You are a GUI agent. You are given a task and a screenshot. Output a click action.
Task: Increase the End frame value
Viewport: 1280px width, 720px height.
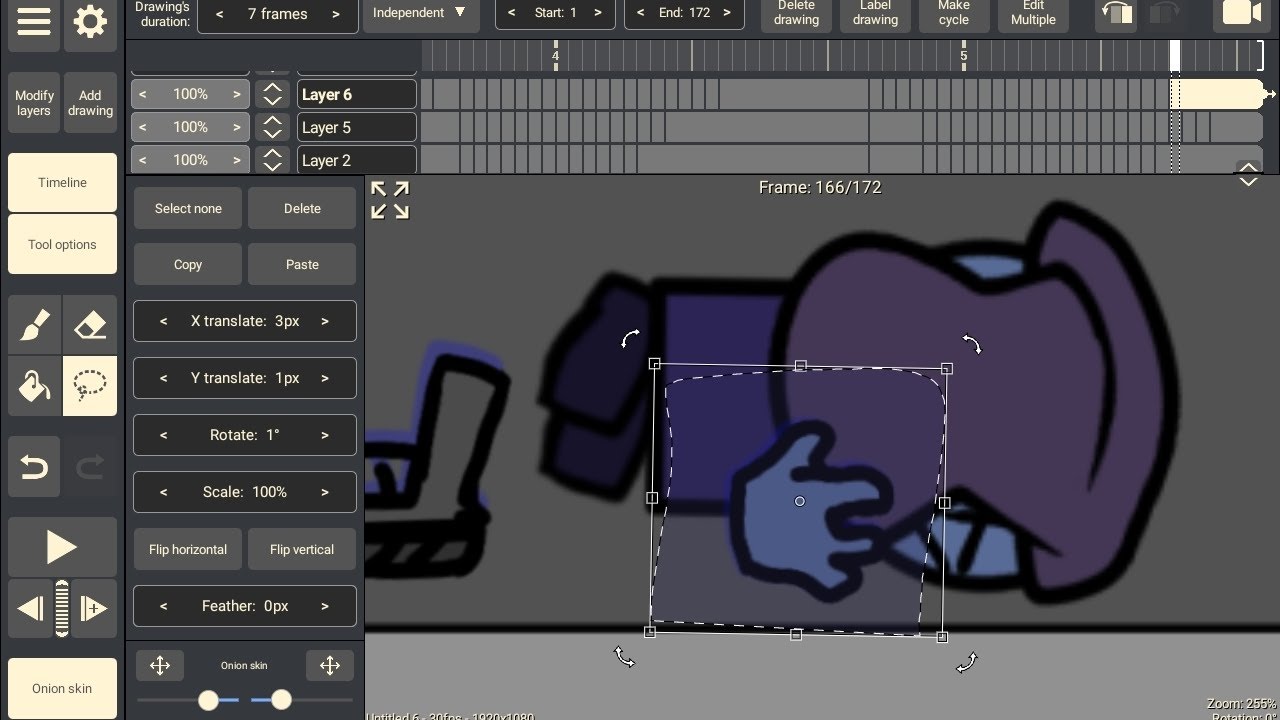click(x=727, y=13)
